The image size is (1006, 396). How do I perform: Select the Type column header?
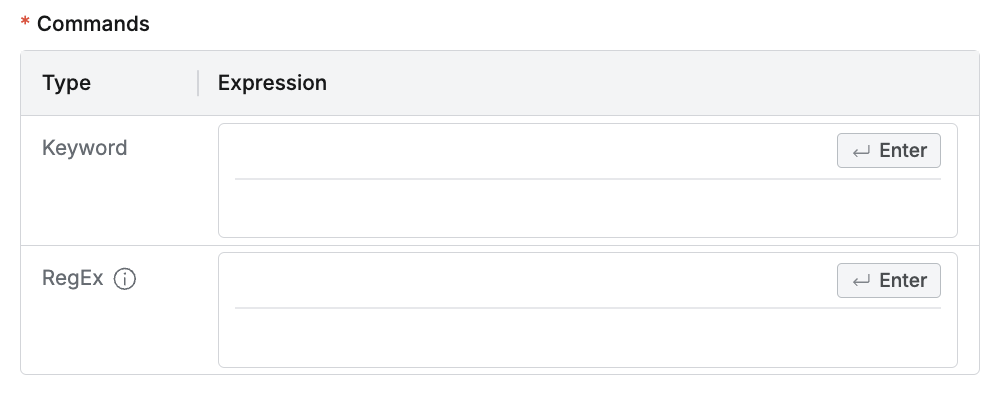pos(67,83)
